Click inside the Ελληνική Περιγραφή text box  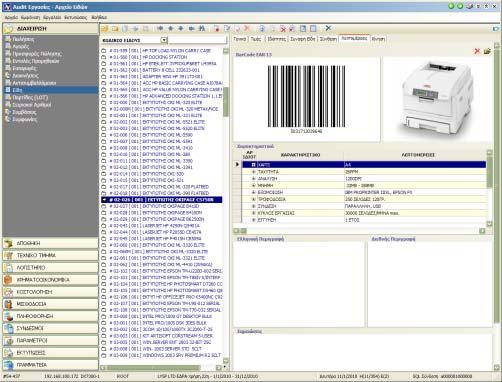[299, 284]
